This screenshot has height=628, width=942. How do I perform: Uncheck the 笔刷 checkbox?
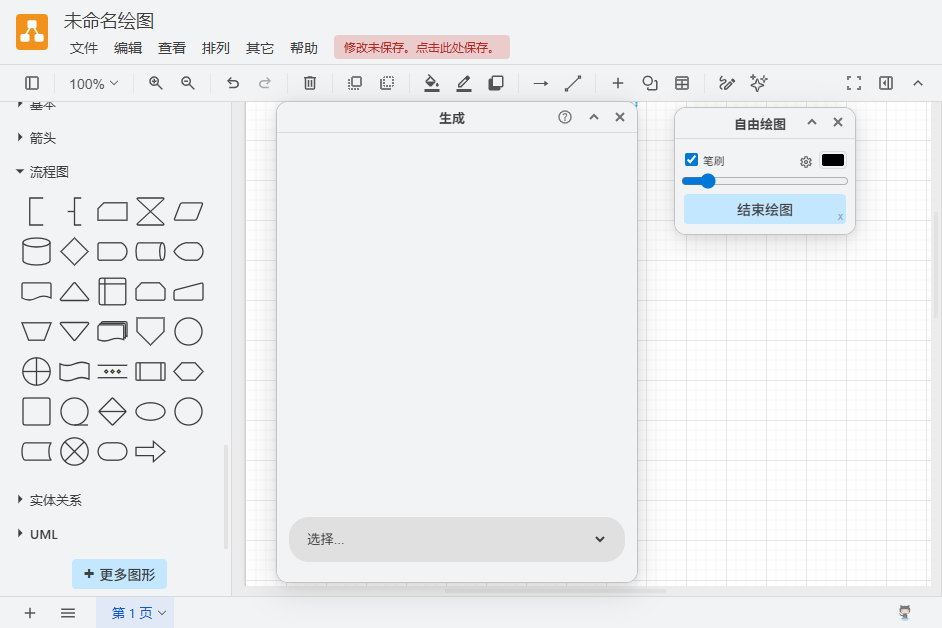click(x=691, y=159)
